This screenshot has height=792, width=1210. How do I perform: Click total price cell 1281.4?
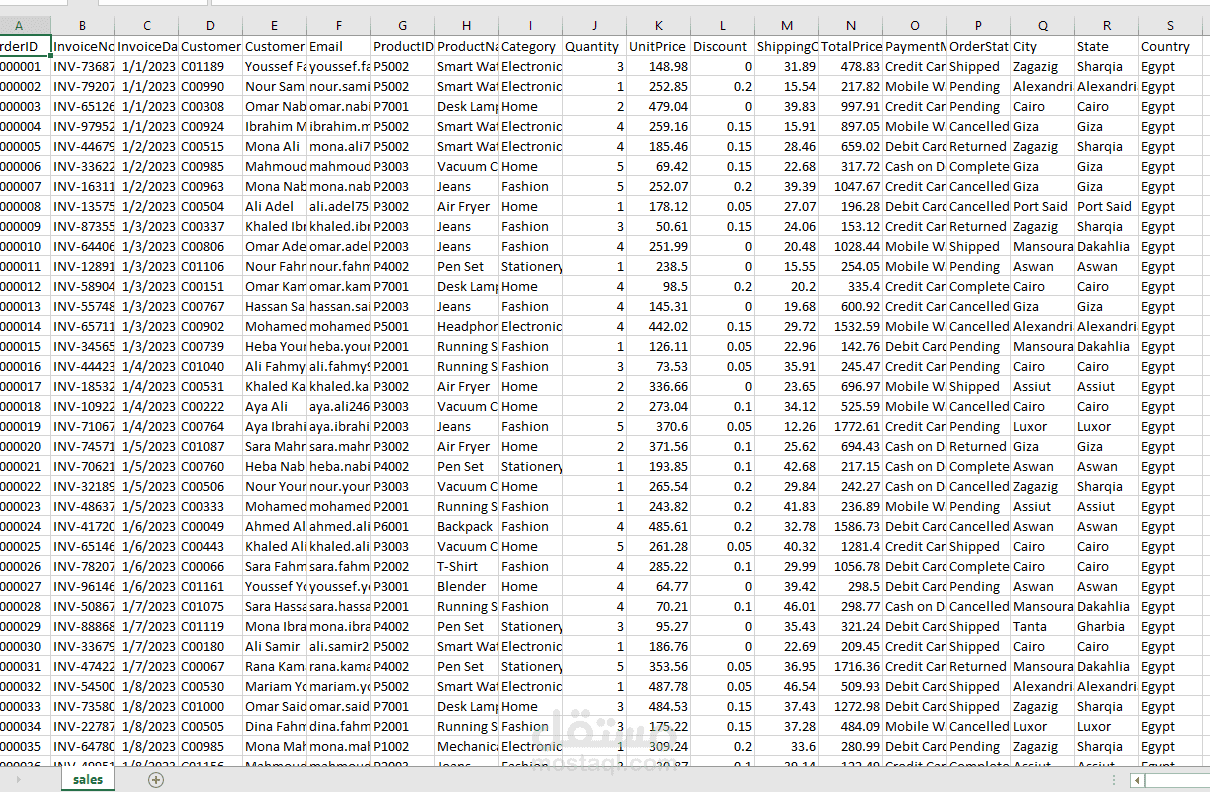coord(850,546)
